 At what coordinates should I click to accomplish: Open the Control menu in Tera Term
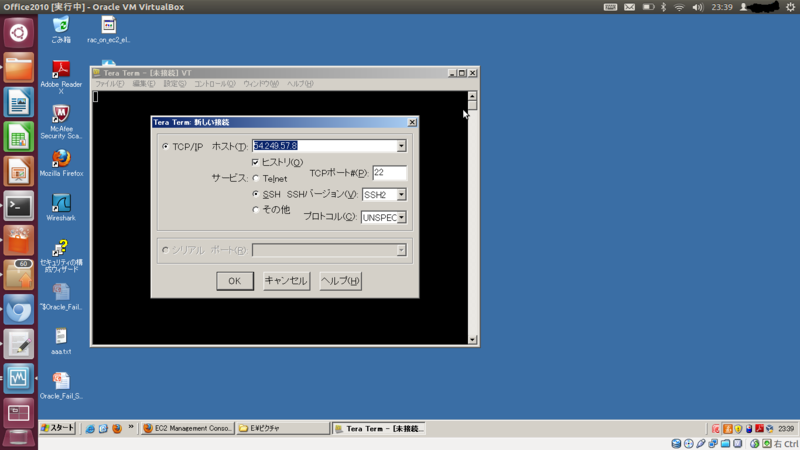tap(214, 84)
